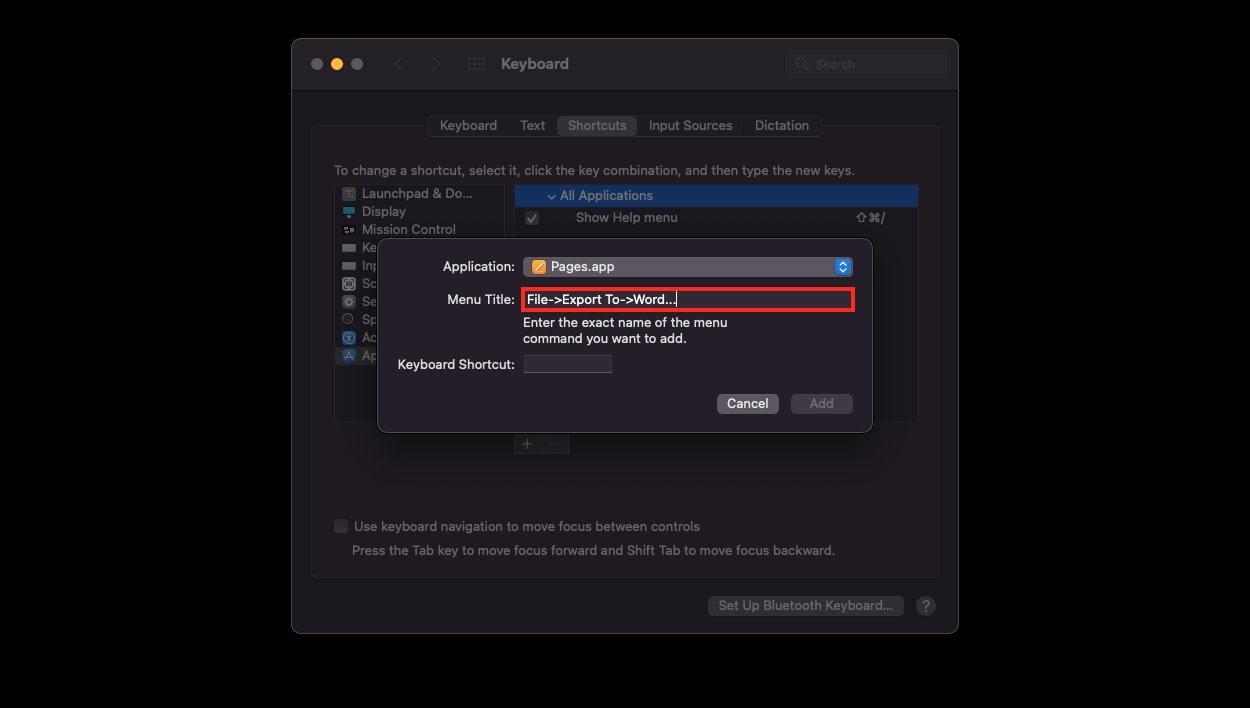Image resolution: width=1250 pixels, height=708 pixels.
Task: Click the help question mark button
Action: [926, 606]
